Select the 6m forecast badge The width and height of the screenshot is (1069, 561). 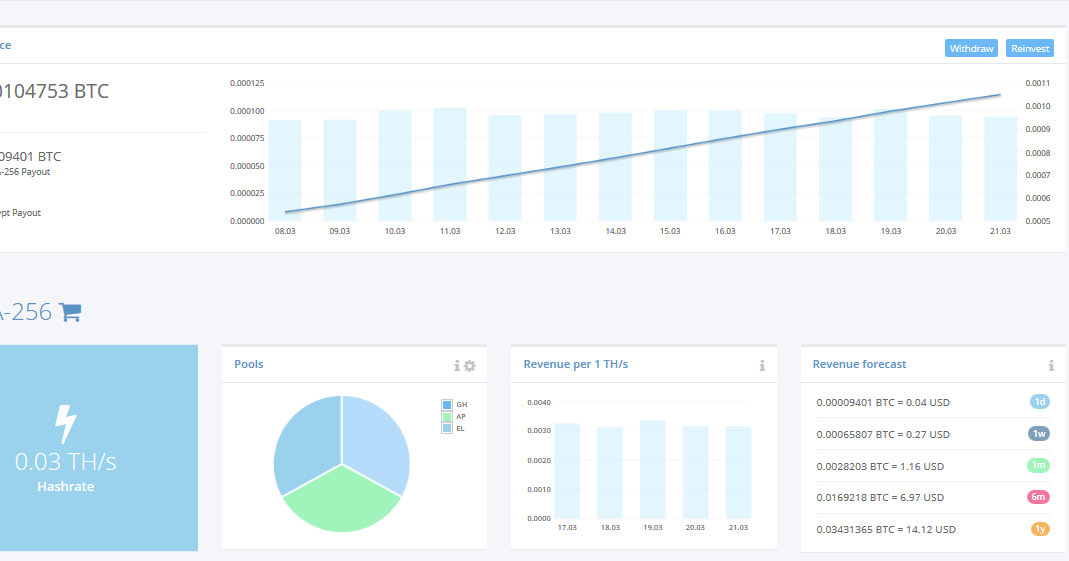pyautogui.click(x=1038, y=497)
